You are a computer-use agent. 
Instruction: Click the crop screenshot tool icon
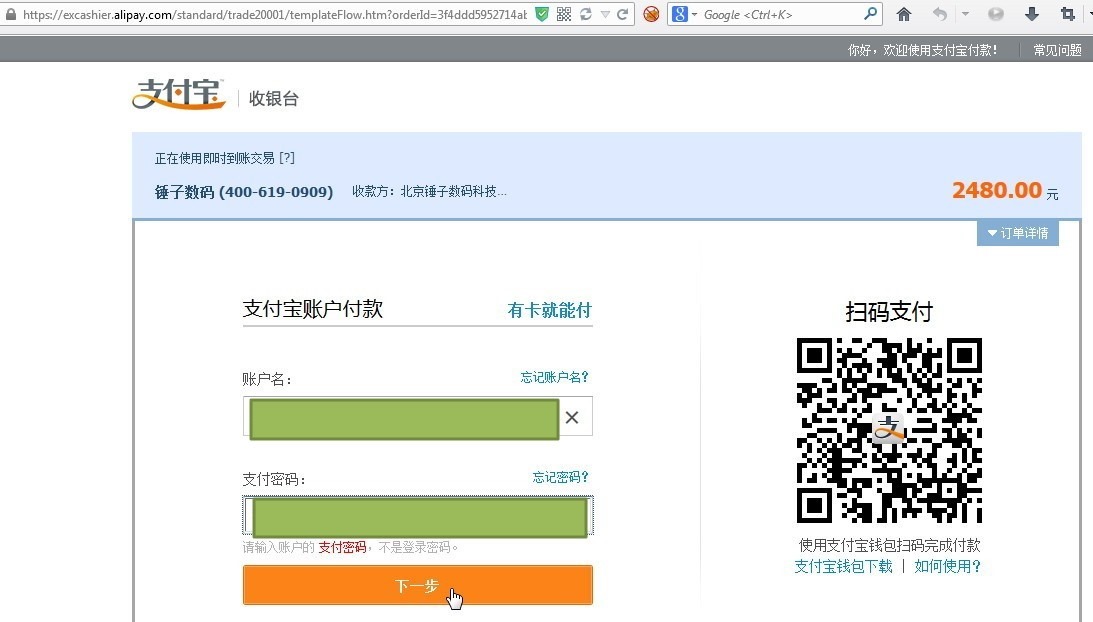click(1067, 14)
